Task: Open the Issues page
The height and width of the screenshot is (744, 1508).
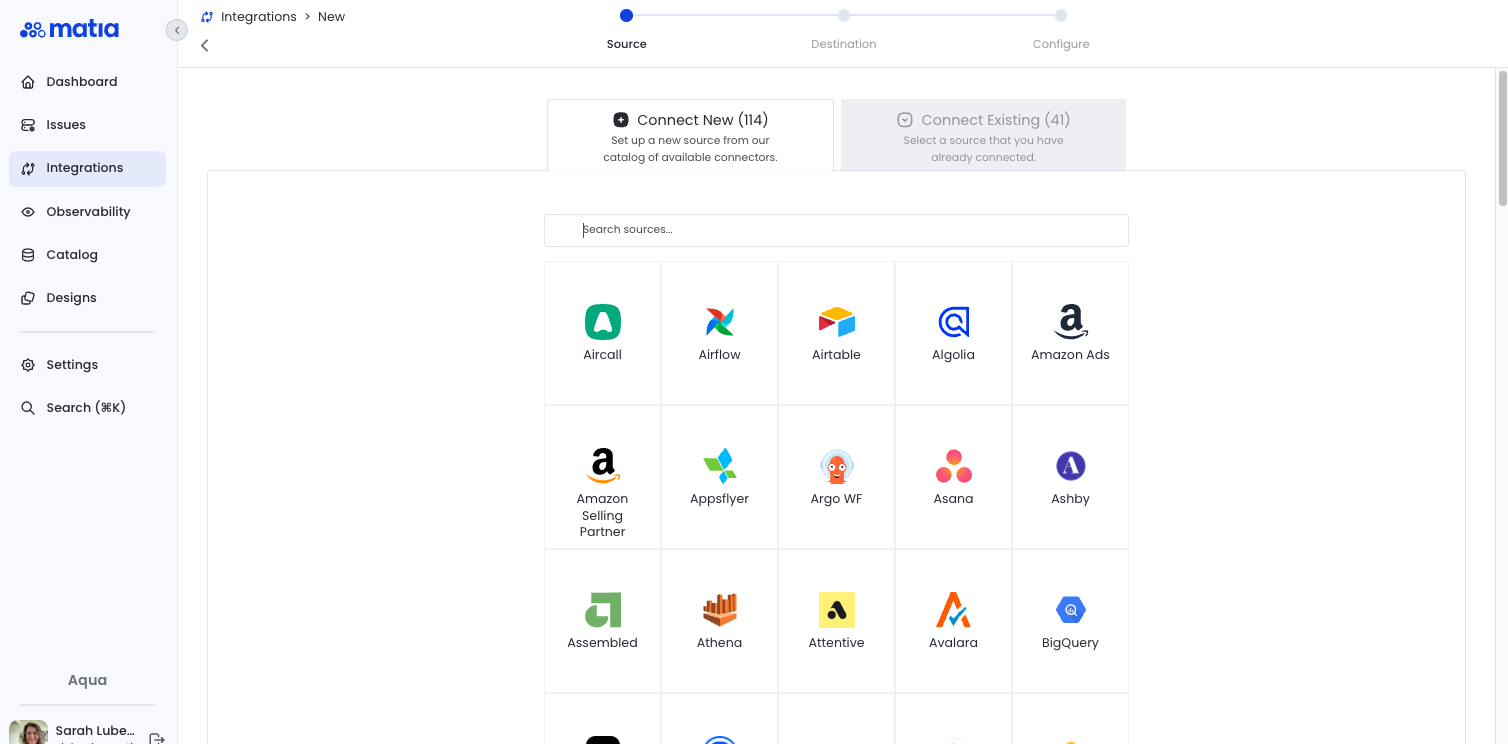Action: pos(87,125)
